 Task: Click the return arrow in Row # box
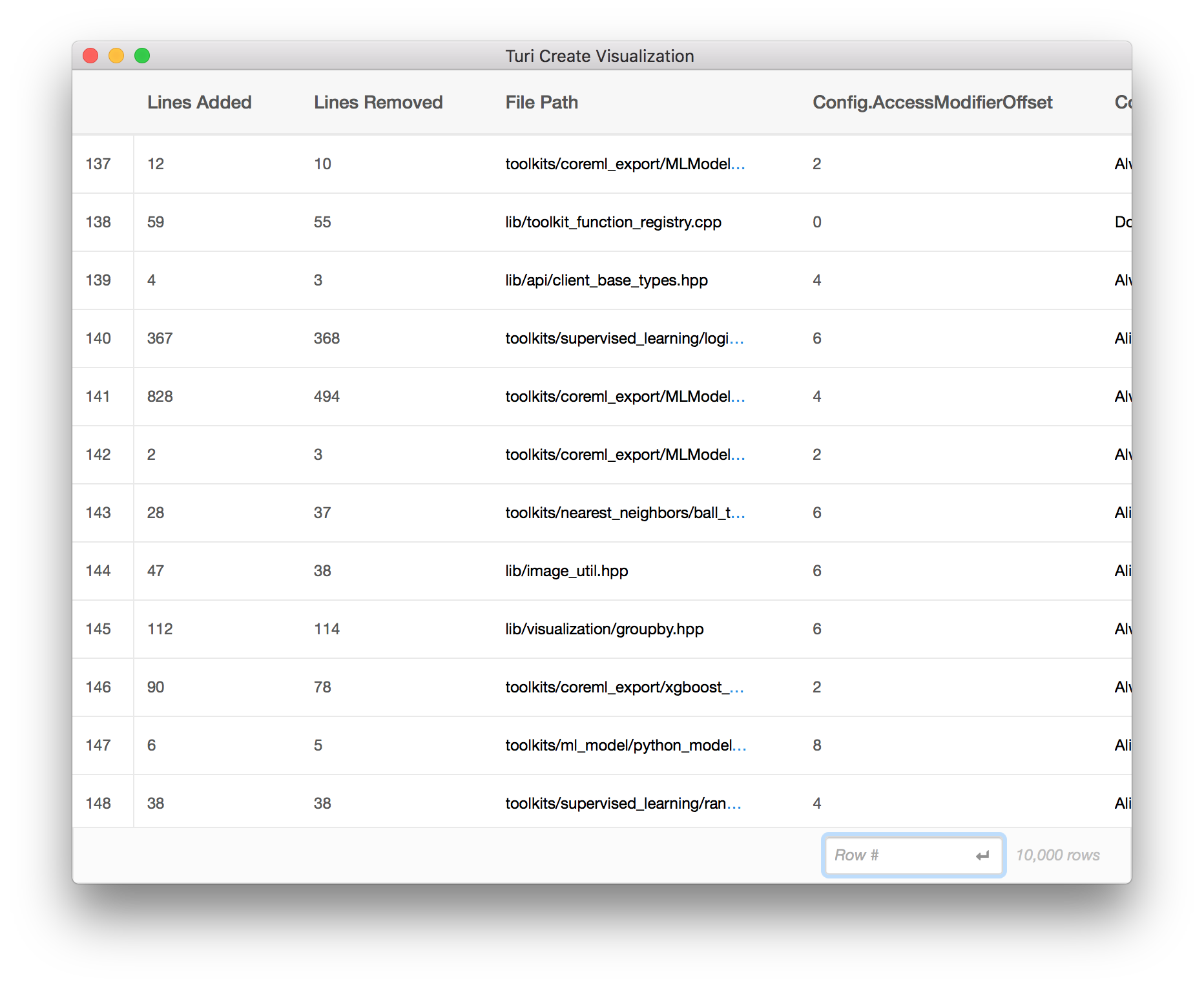pos(983,855)
